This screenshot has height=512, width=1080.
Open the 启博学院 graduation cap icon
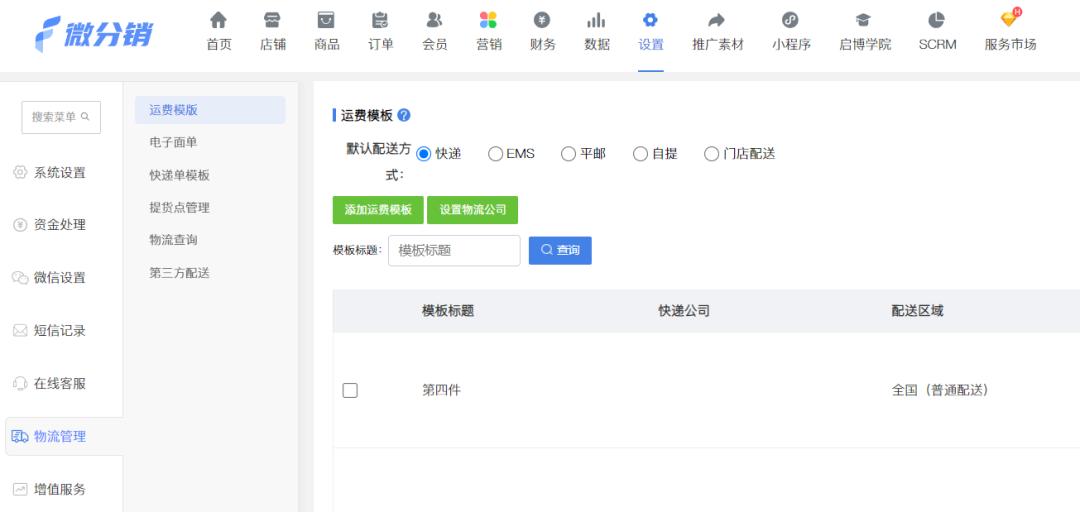click(864, 20)
